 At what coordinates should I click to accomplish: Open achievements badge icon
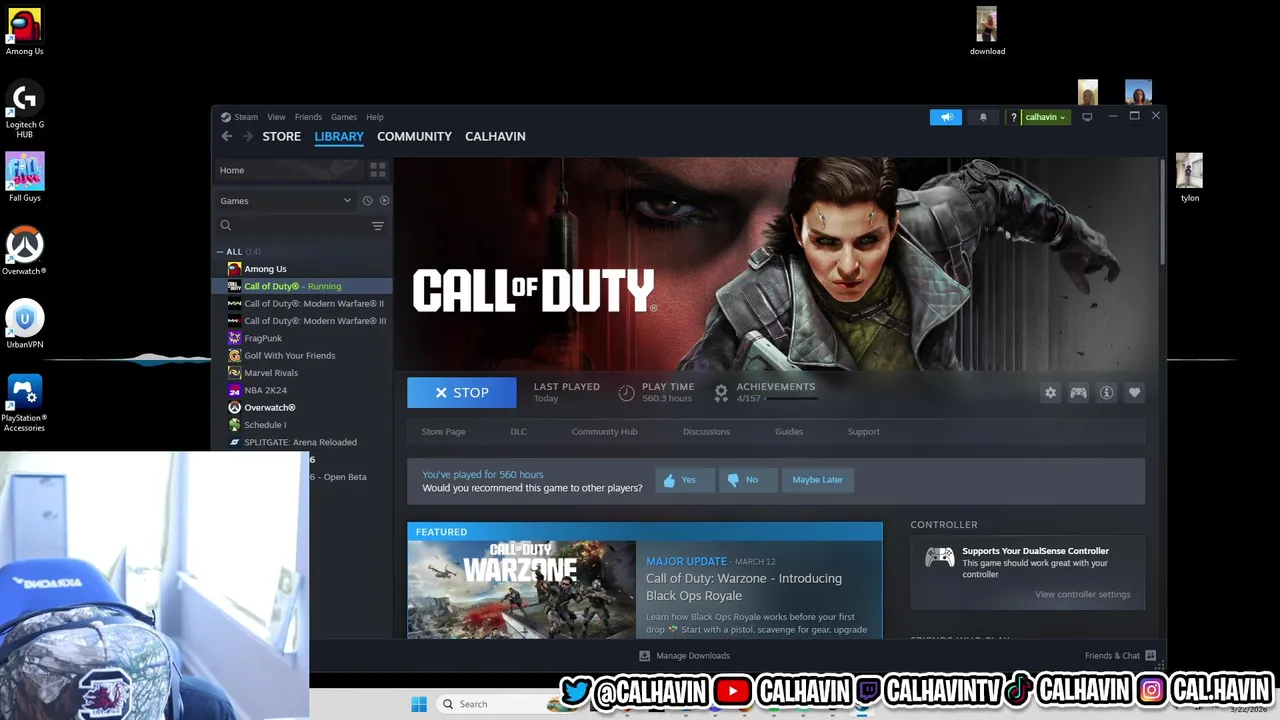pyautogui.click(x=721, y=393)
